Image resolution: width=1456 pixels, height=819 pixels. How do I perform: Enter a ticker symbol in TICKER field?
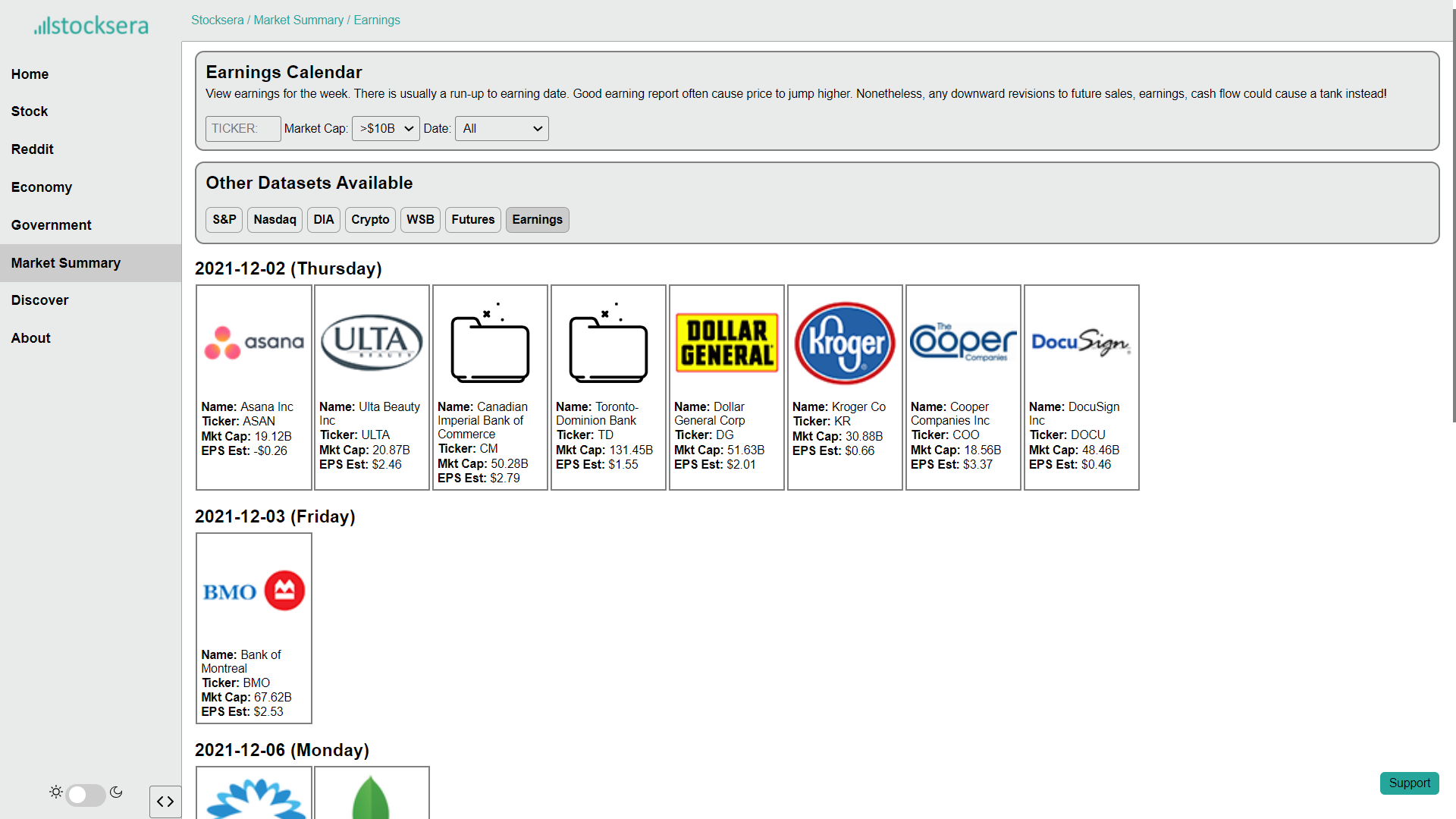coord(243,128)
